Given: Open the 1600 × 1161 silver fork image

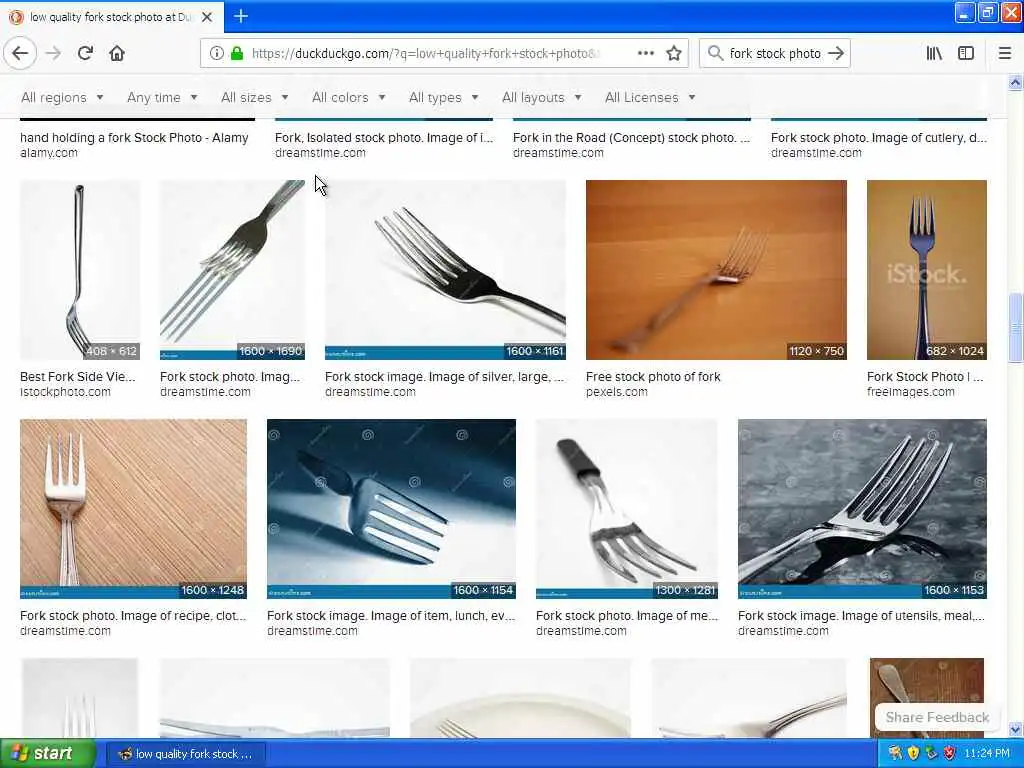Looking at the screenshot, I should click(x=445, y=270).
